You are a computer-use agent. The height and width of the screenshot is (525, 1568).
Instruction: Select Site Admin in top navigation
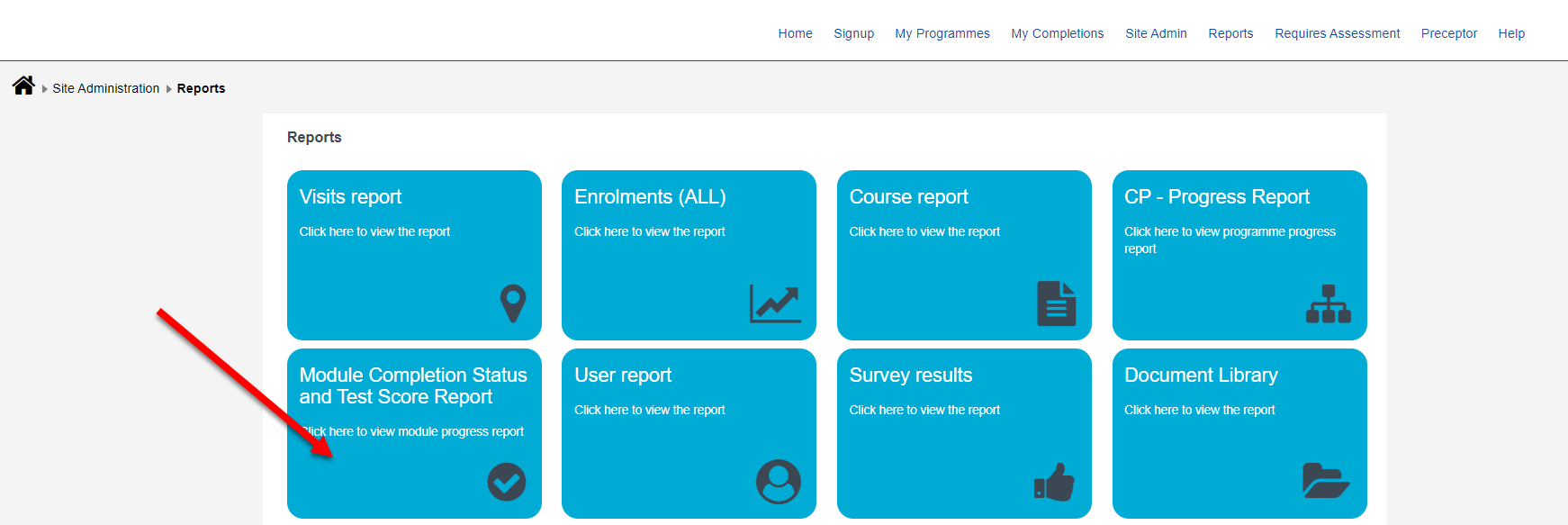[x=1156, y=33]
